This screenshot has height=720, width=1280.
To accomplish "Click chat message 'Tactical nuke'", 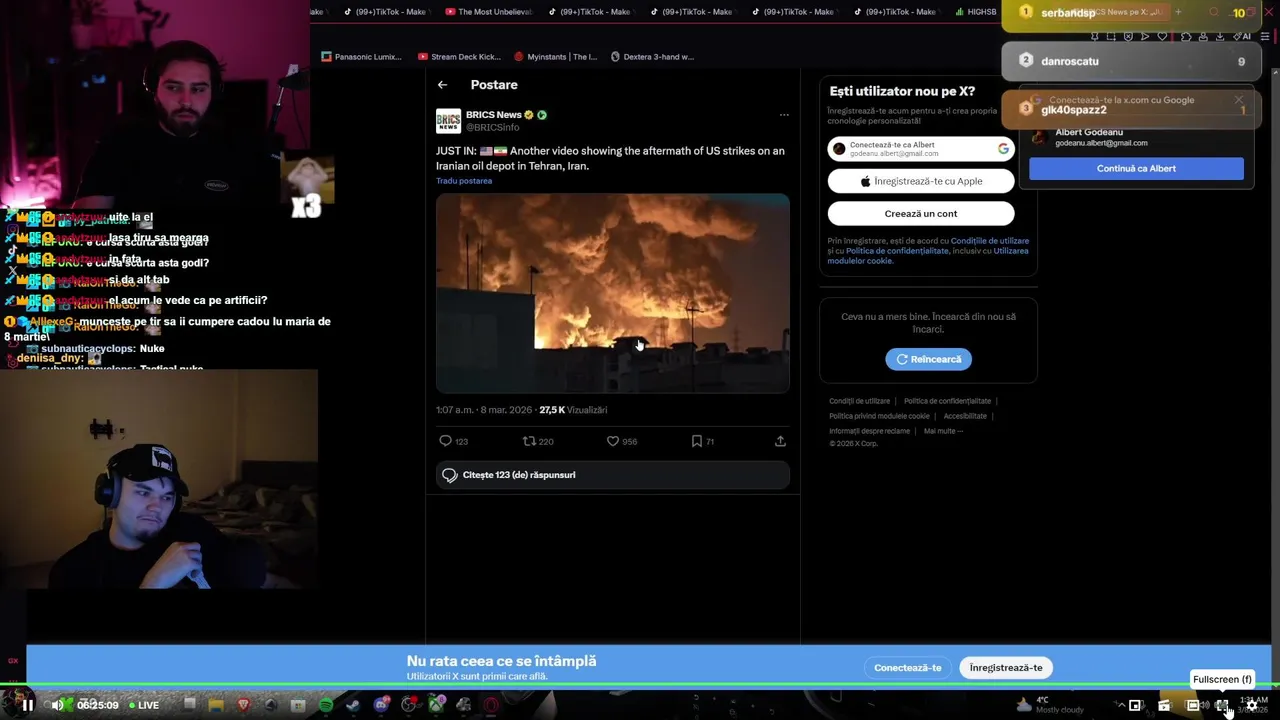I will click(172, 369).
